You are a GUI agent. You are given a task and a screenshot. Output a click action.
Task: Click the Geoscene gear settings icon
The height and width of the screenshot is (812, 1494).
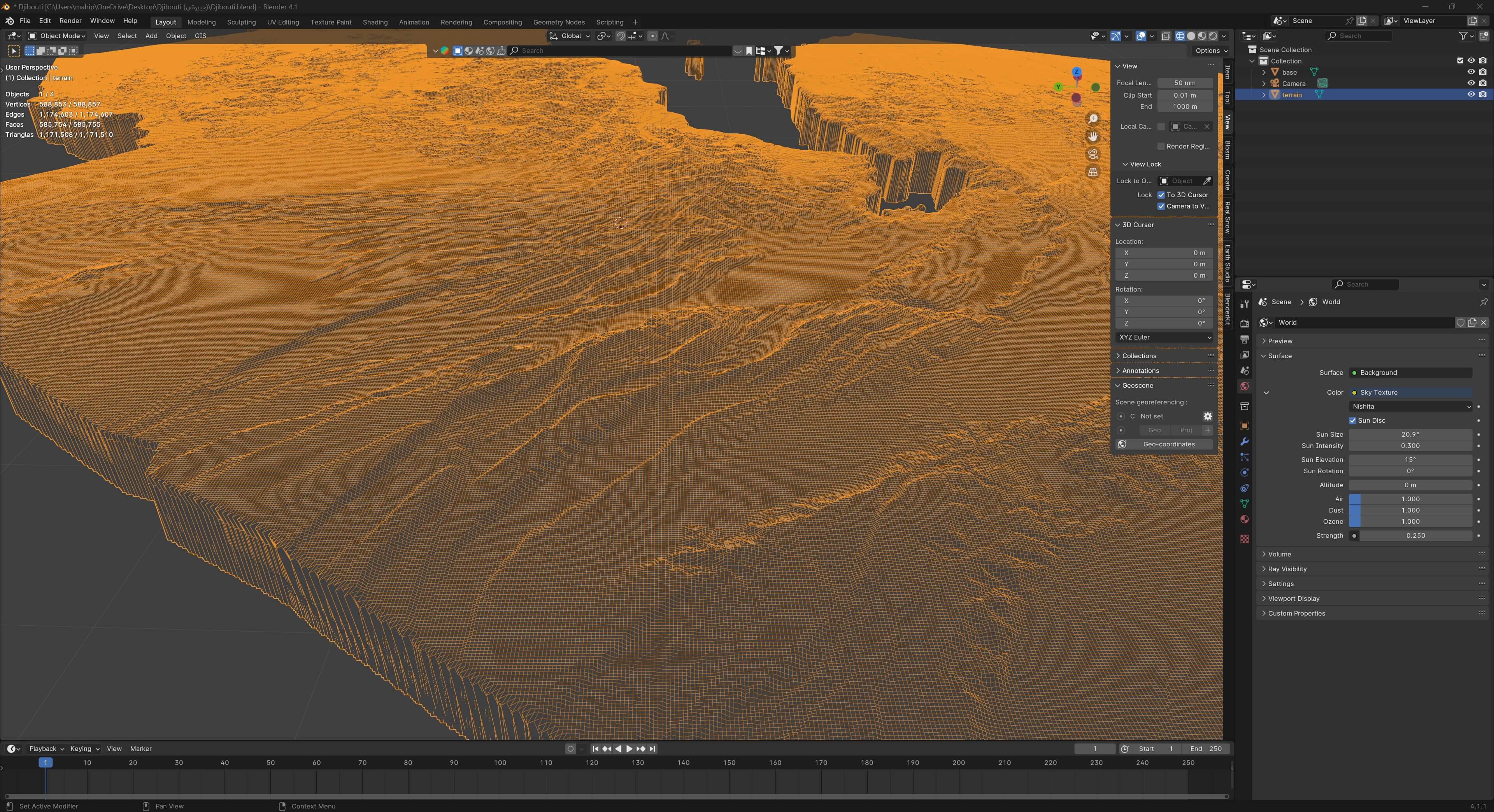[x=1208, y=416]
